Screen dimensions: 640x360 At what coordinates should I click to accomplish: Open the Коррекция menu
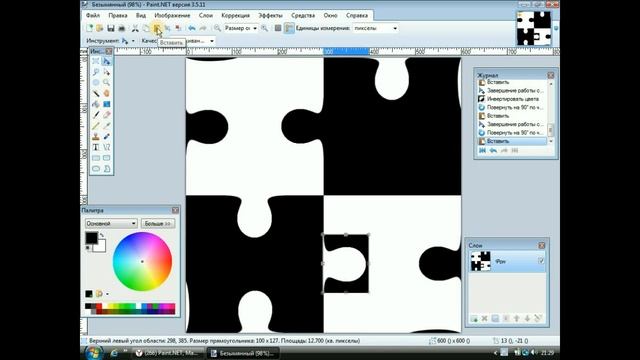point(236,15)
